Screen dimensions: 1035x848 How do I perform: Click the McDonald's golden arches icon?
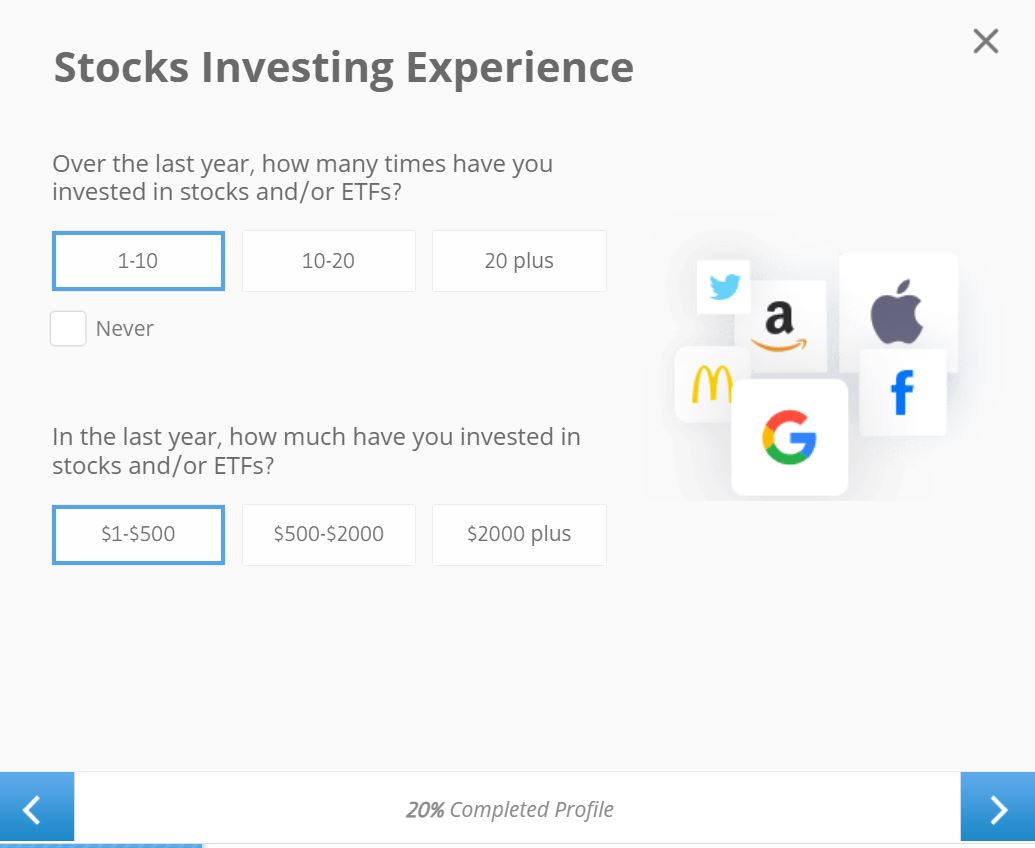click(x=712, y=384)
